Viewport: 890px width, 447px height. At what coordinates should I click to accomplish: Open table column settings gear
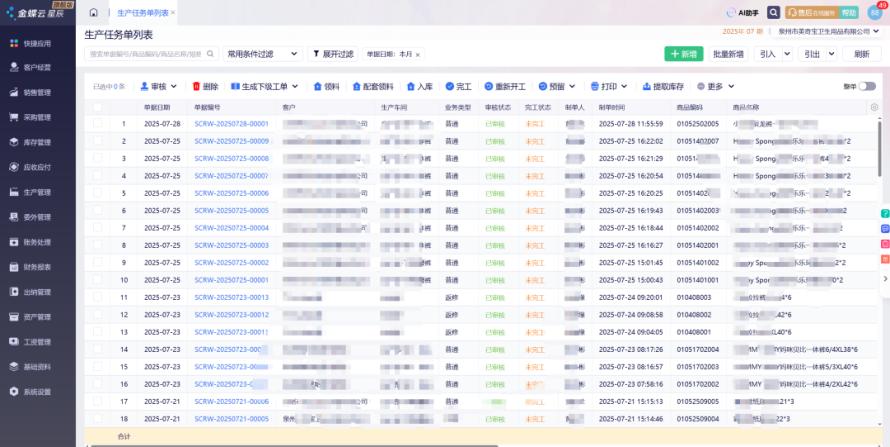pyautogui.click(x=874, y=107)
